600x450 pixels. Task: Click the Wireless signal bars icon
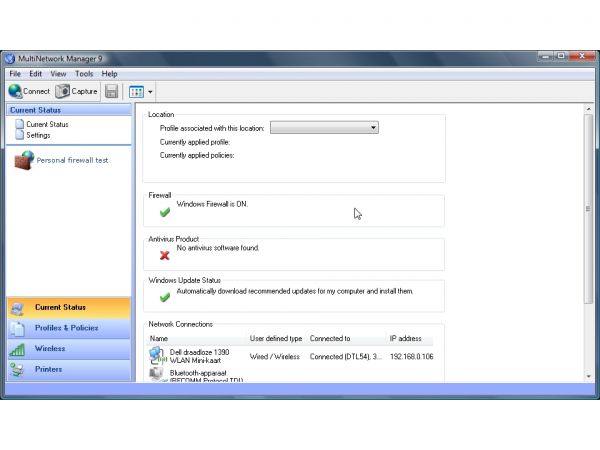[17, 349]
